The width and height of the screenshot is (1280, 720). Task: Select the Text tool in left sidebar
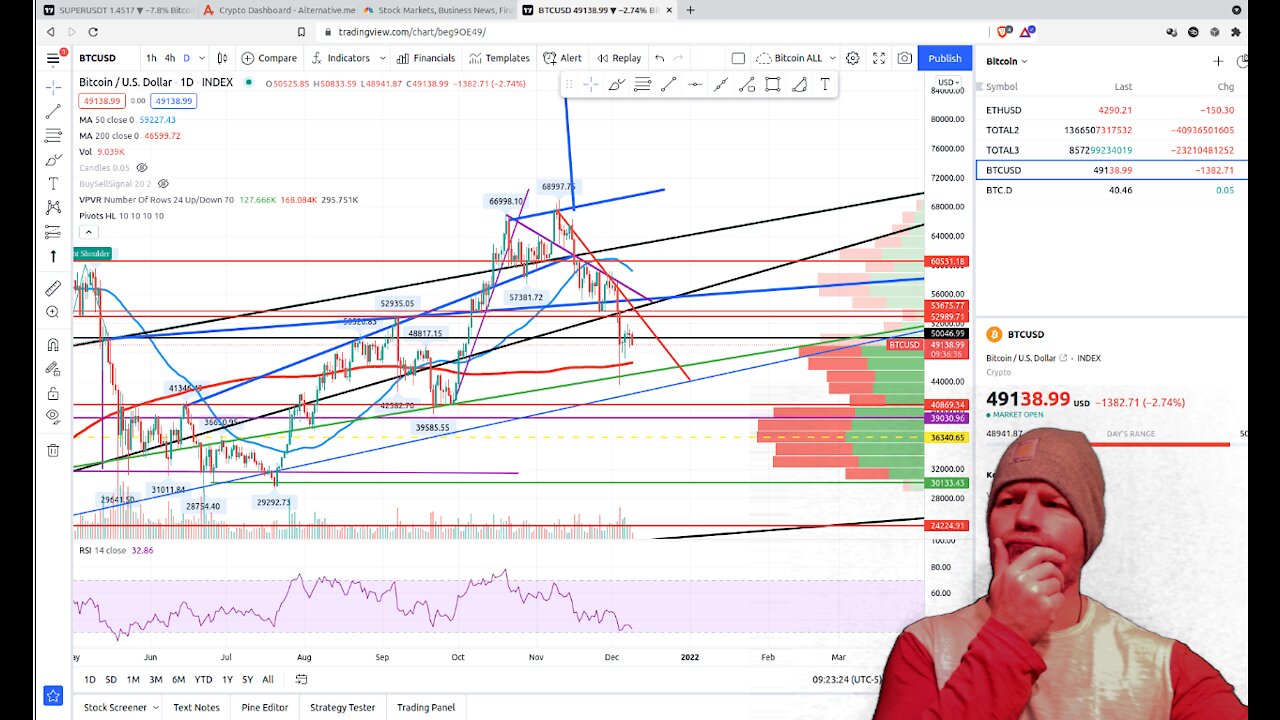(x=53, y=184)
